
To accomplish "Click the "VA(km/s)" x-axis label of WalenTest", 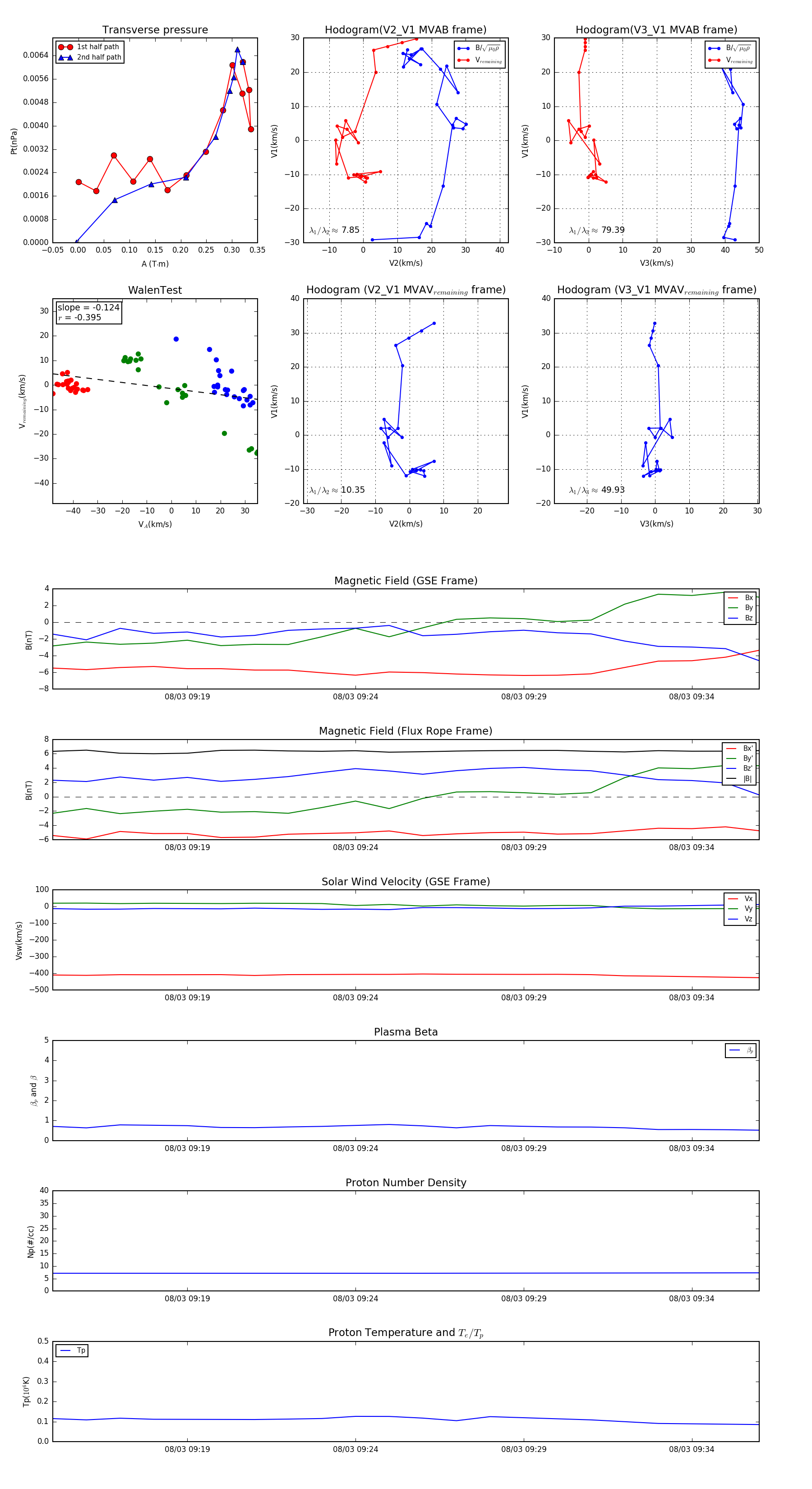I will [155, 524].
